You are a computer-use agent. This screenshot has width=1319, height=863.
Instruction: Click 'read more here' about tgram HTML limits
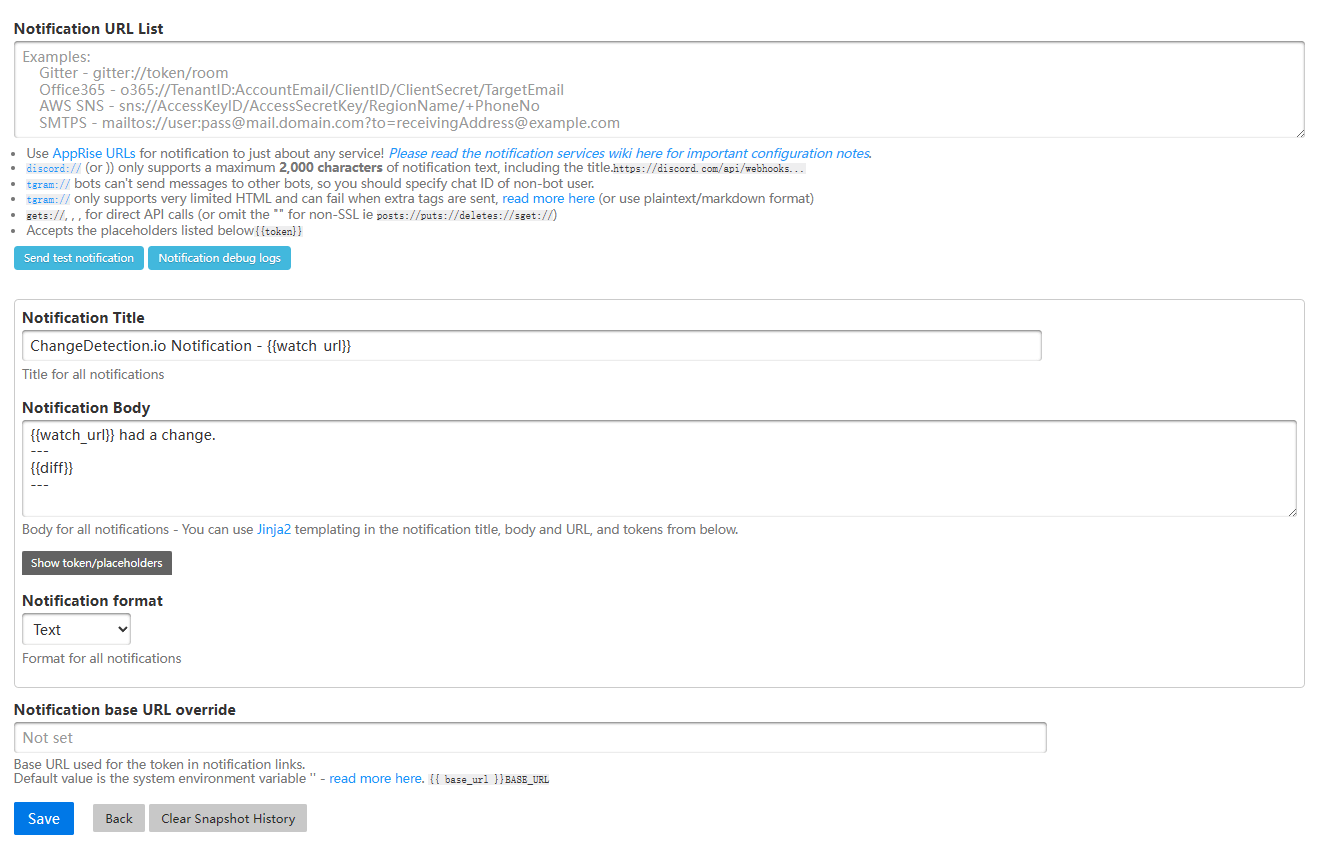coord(548,198)
